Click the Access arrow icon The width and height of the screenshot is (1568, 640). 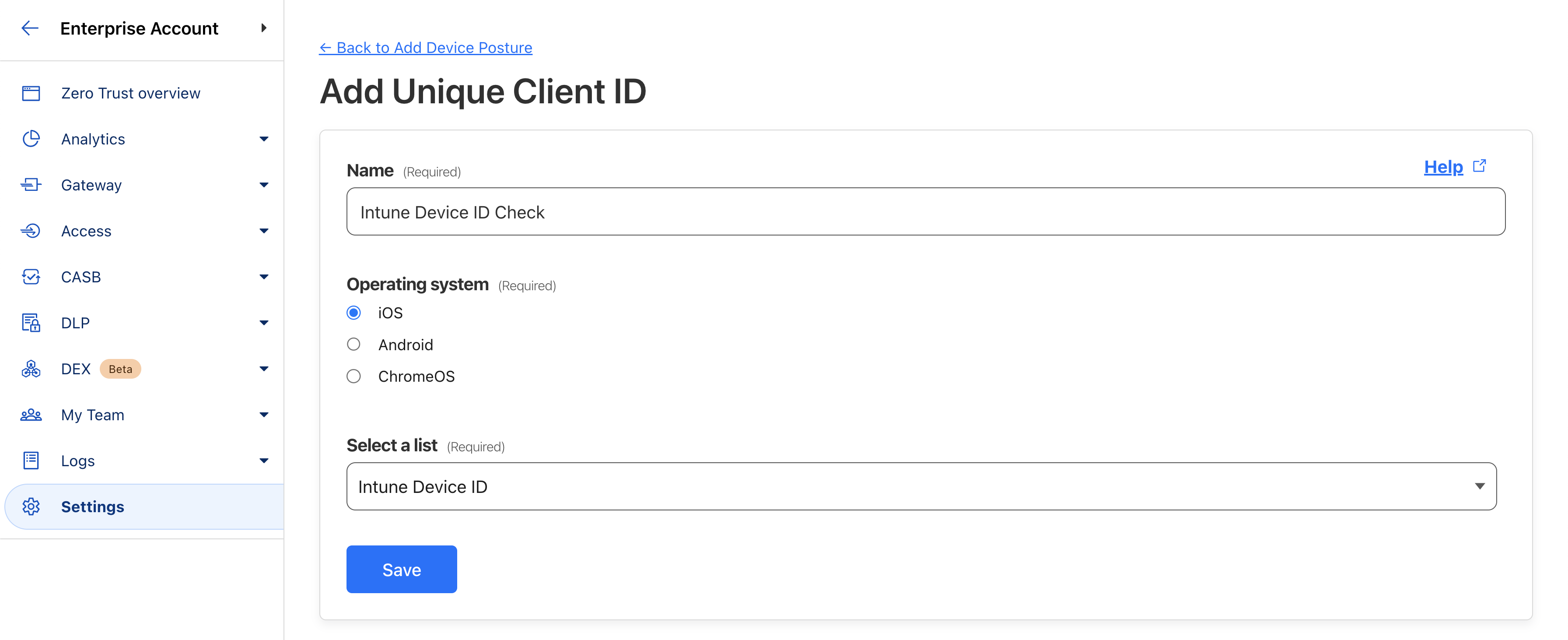coord(31,231)
